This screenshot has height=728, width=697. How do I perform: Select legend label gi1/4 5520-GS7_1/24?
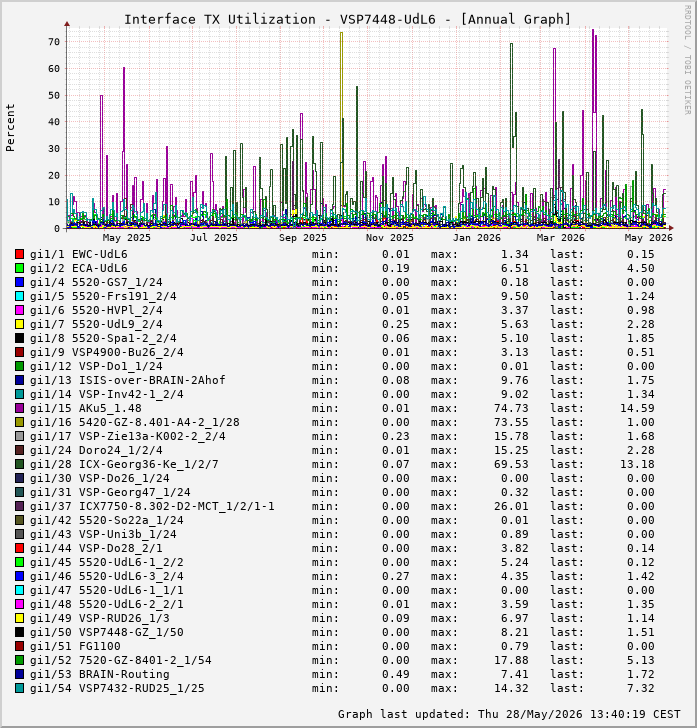click(96, 282)
